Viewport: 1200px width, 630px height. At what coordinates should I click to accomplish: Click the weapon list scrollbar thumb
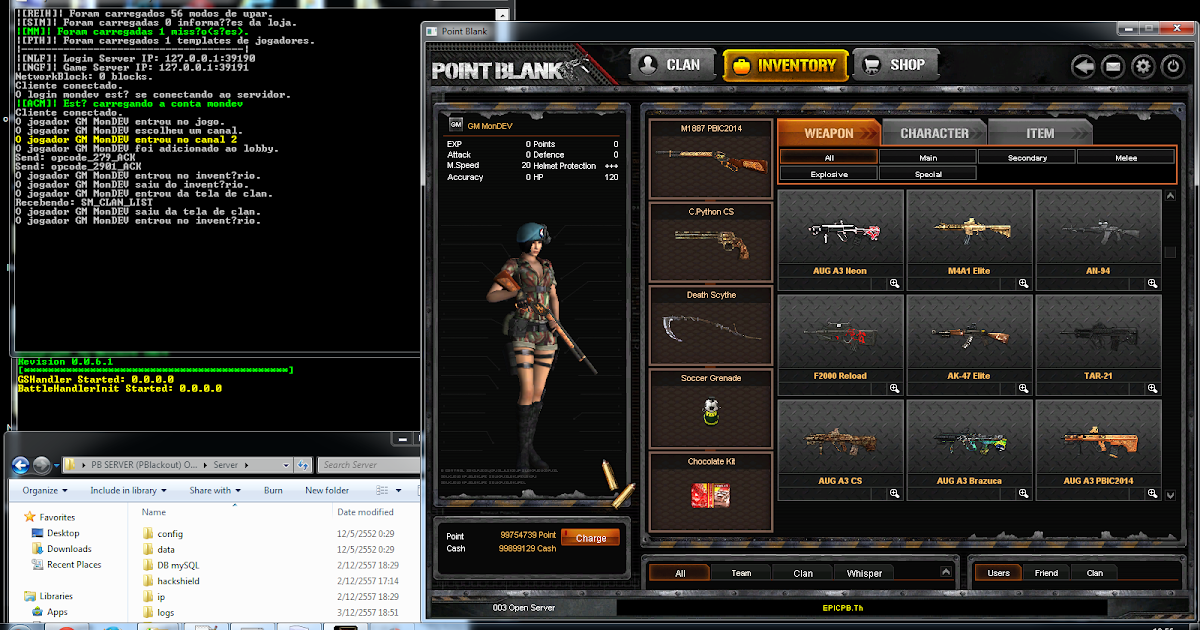pos(1170,252)
